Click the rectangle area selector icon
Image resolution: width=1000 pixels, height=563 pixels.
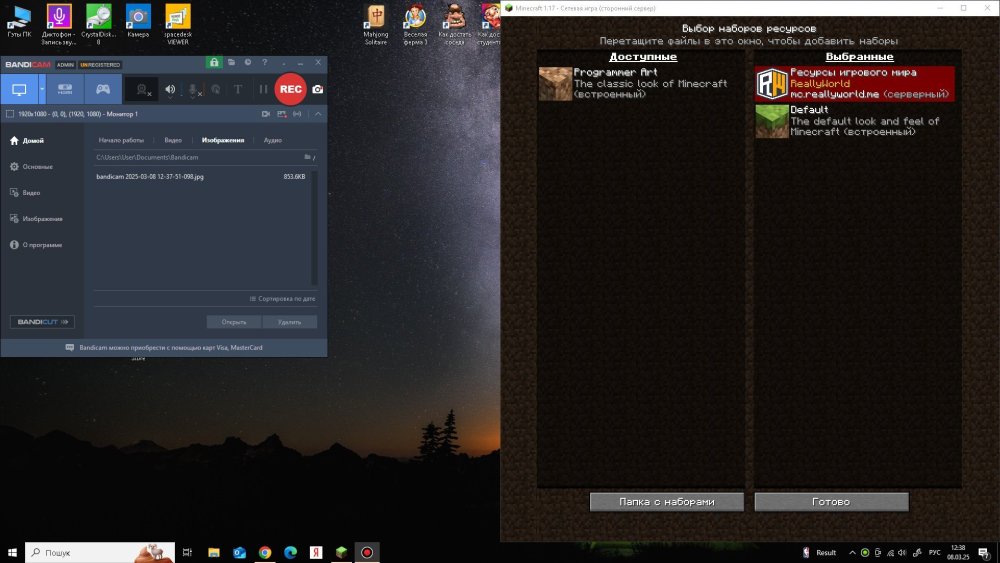coord(10,114)
